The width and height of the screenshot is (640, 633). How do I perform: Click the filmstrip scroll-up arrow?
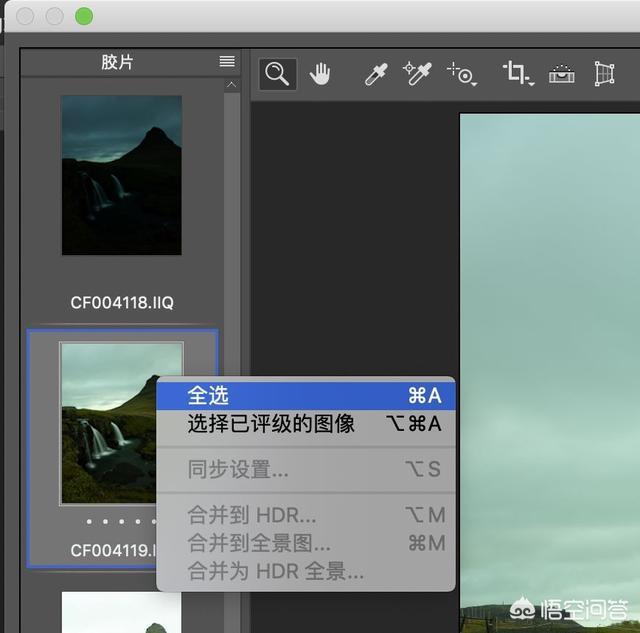point(232,86)
